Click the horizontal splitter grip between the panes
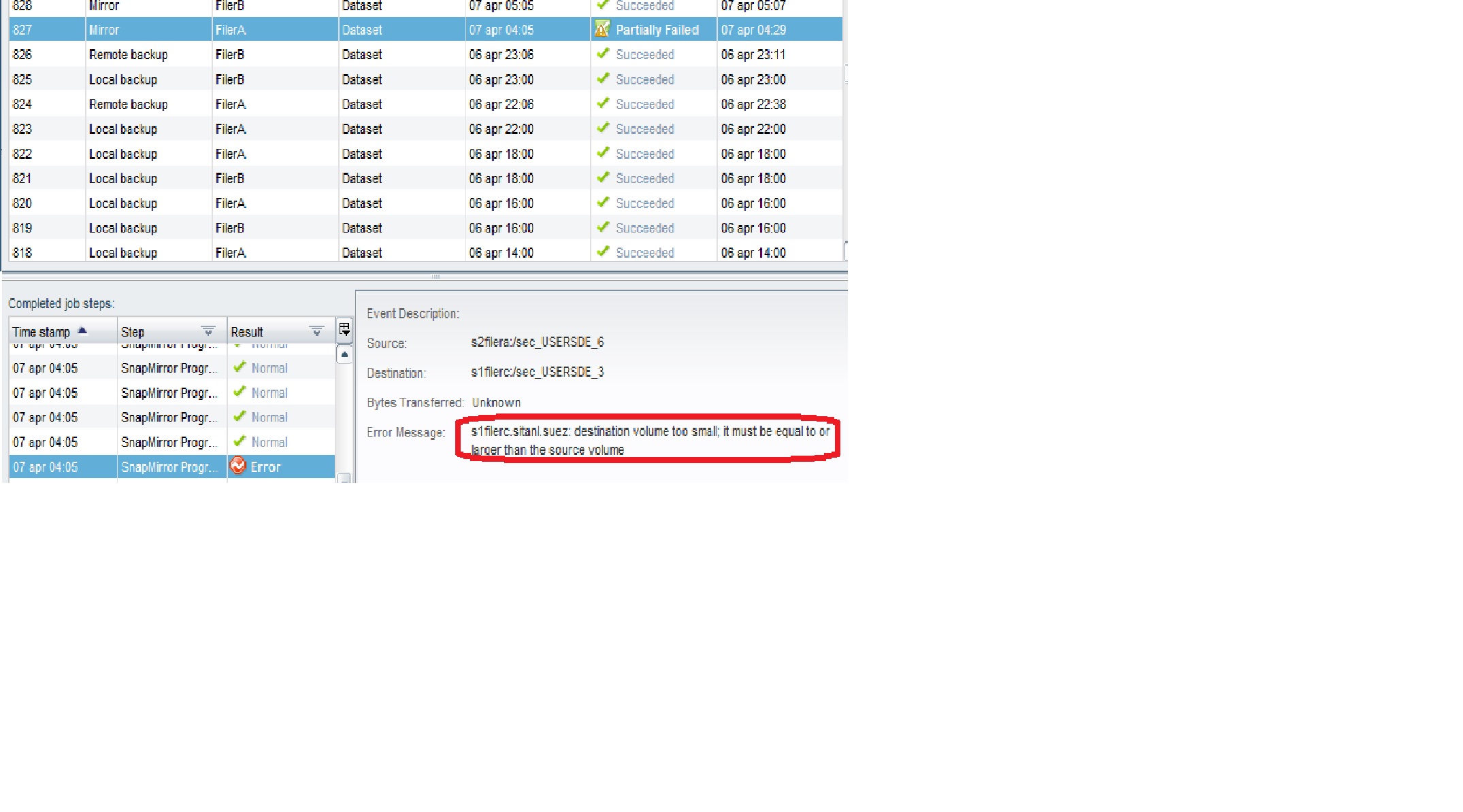This screenshot has width=1463, height=812. (x=435, y=277)
